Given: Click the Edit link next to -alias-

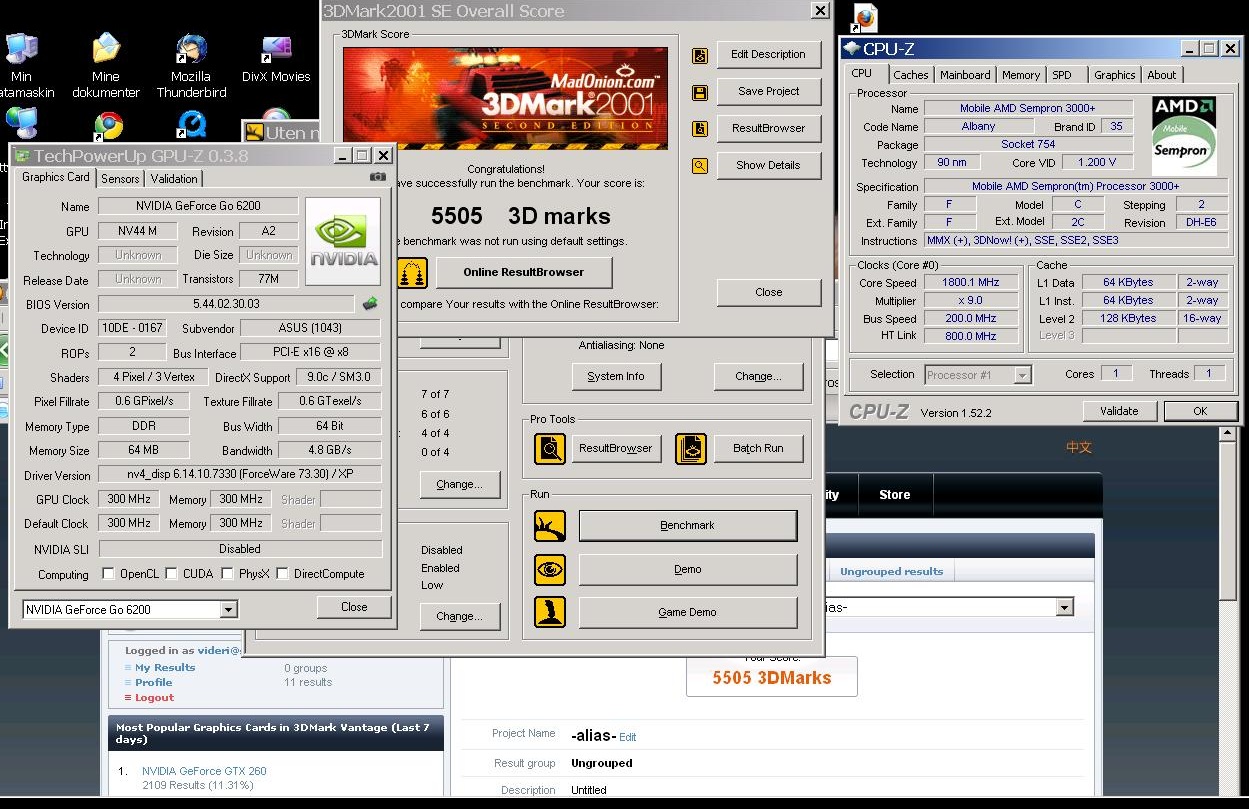Looking at the screenshot, I should click(627, 737).
